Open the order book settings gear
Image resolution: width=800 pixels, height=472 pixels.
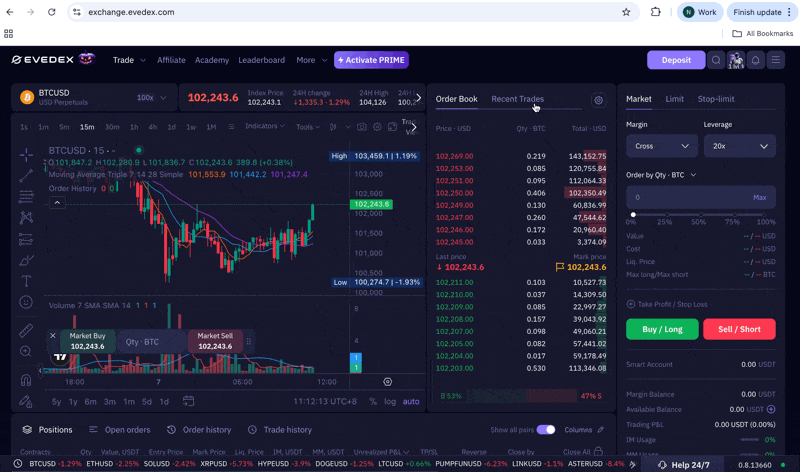pyautogui.click(x=598, y=100)
